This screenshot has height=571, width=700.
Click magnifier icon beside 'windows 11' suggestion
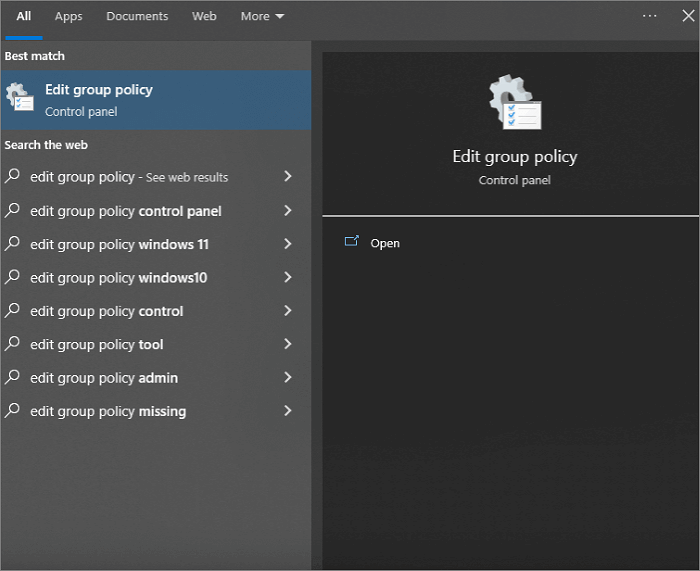(12, 243)
